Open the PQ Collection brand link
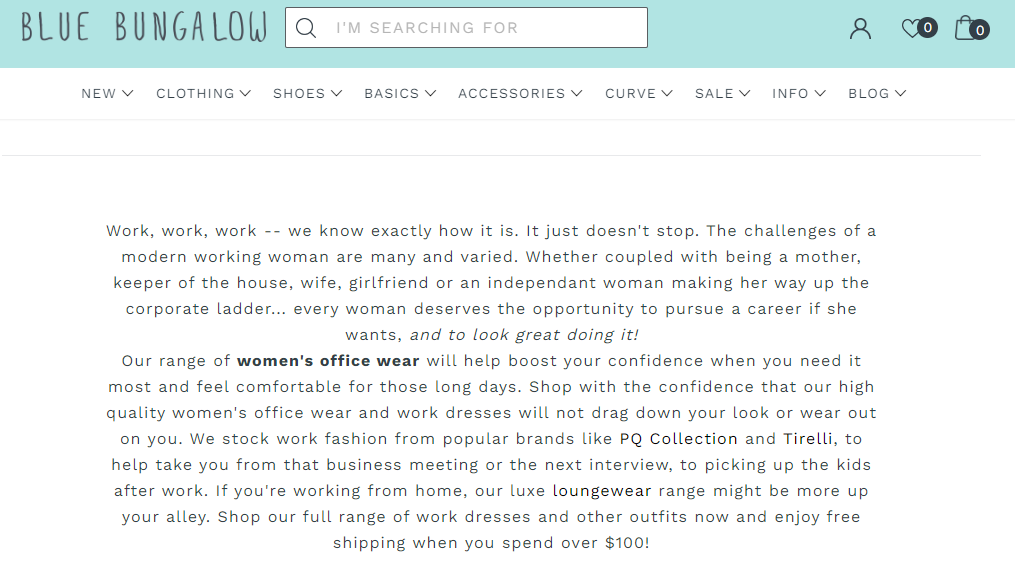Screen dimensions: 1015x586 pos(678,438)
